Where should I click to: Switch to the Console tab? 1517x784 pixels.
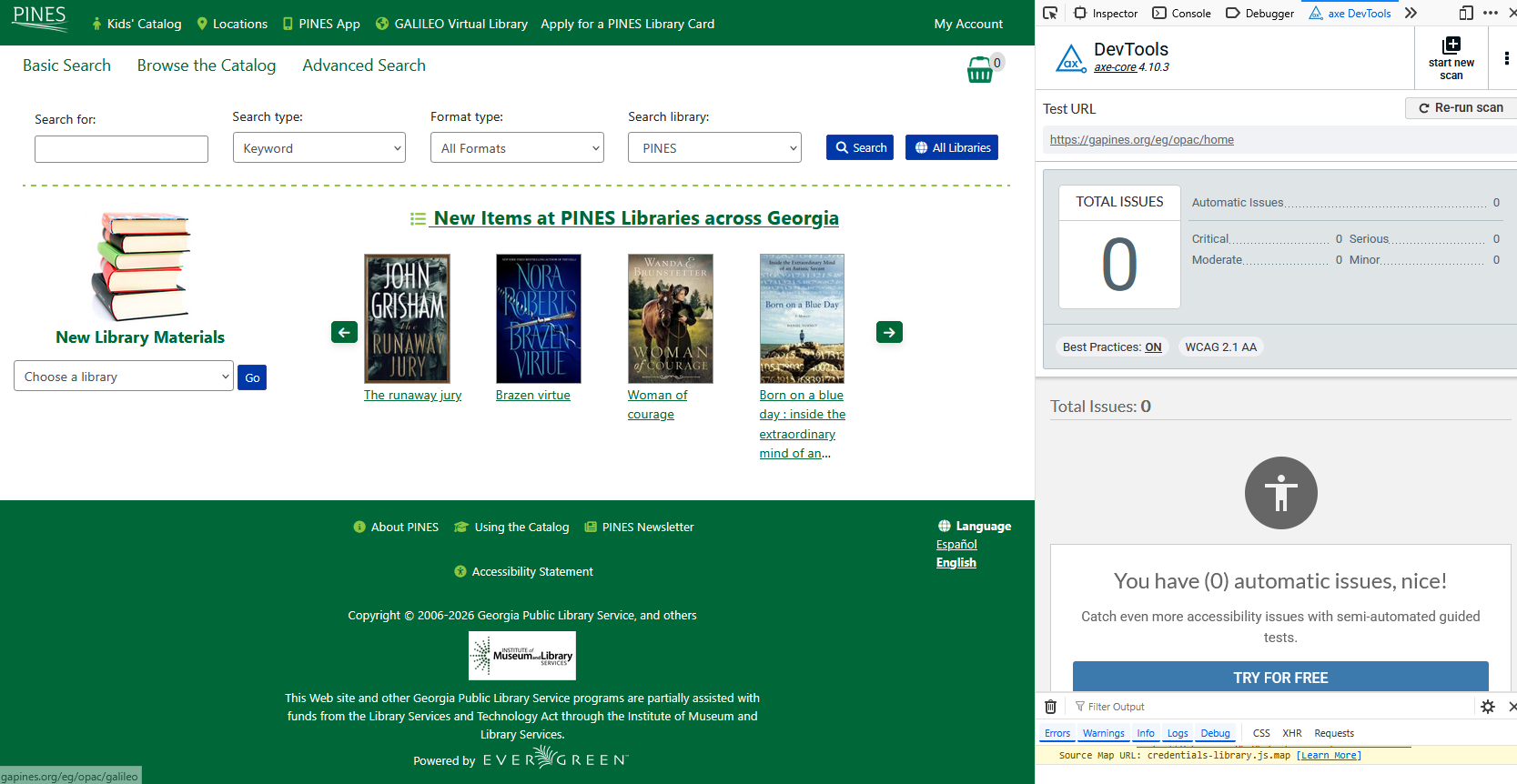point(1182,13)
